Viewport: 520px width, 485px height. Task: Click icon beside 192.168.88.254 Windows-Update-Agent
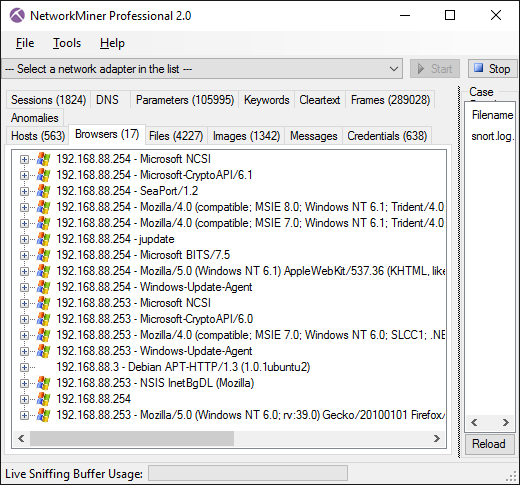pyautogui.click(x=43, y=287)
